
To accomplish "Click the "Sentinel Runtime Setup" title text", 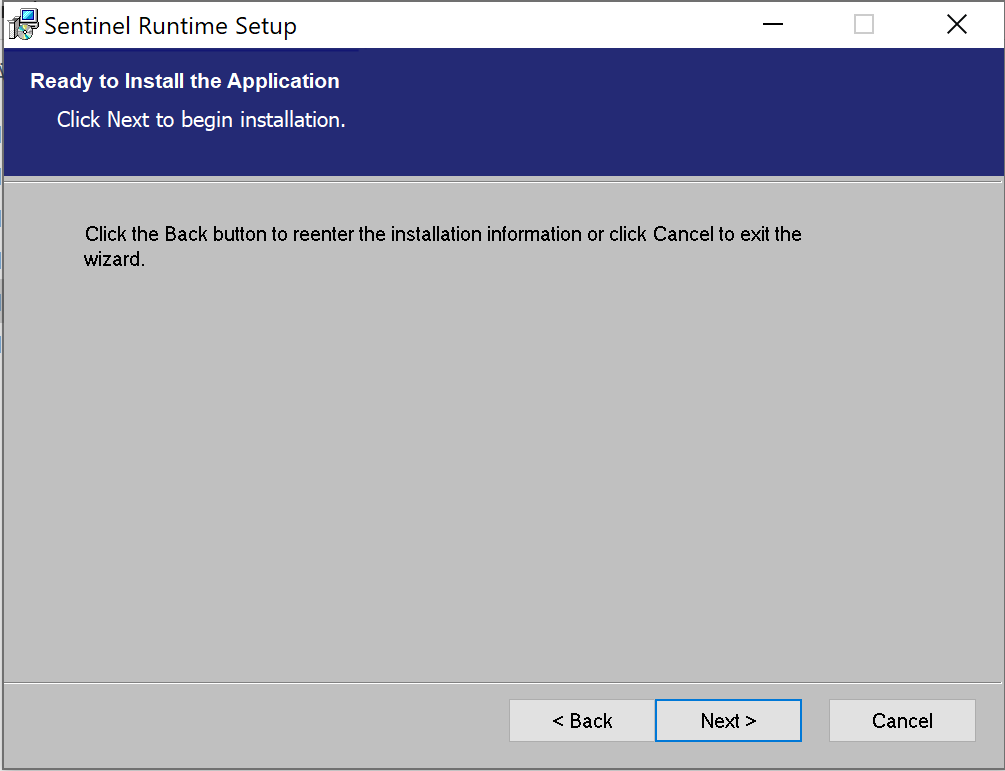I will (x=170, y=26).
